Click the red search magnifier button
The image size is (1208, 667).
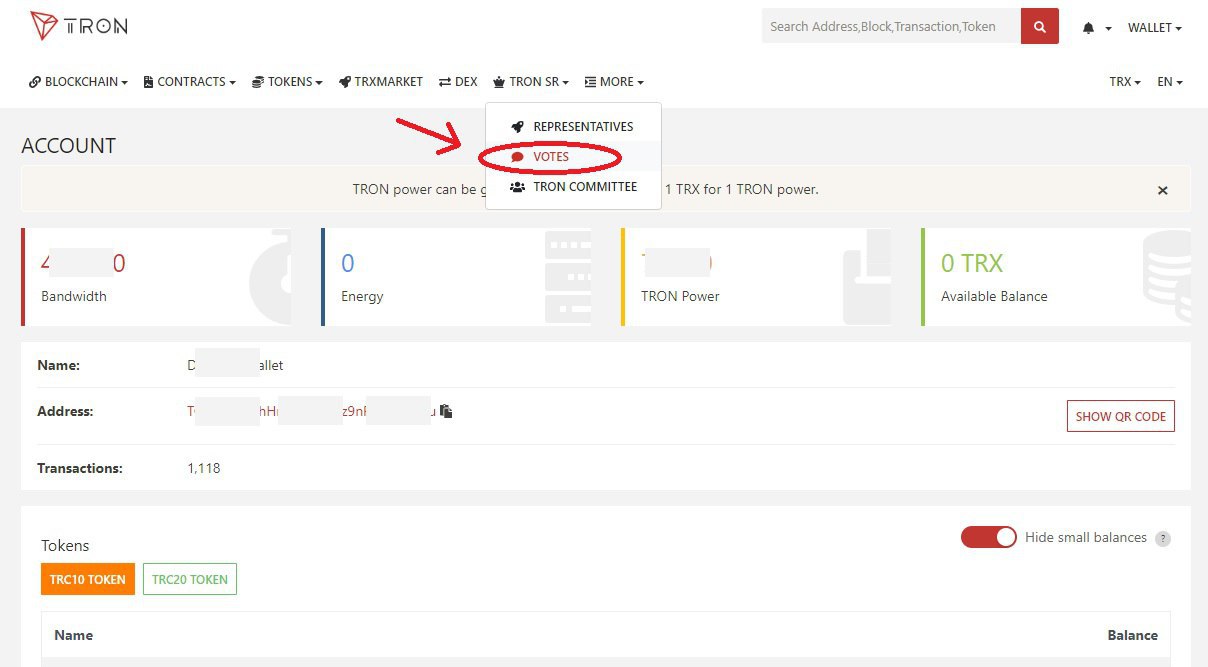[x=1040, y=27]
